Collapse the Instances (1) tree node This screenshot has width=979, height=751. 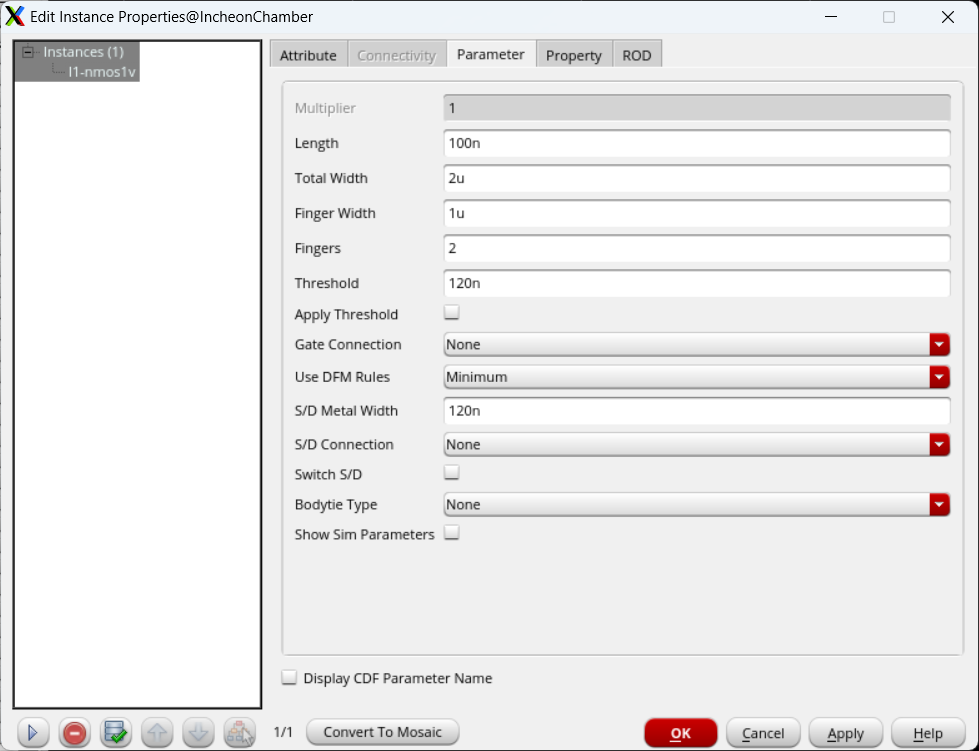[x=28, y=52]
